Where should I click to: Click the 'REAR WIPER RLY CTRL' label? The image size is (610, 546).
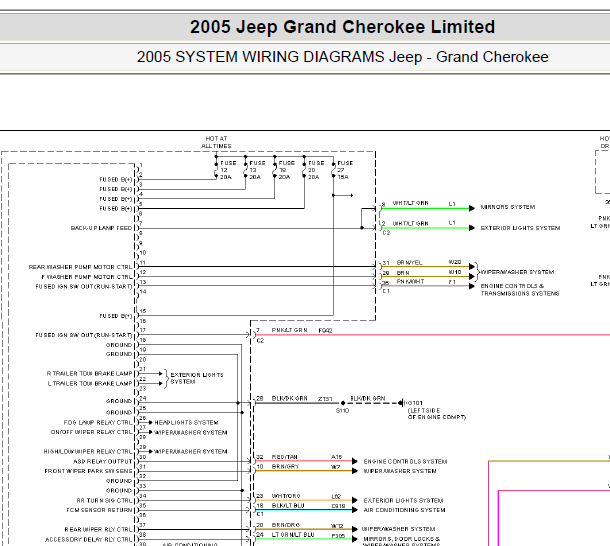99,530
